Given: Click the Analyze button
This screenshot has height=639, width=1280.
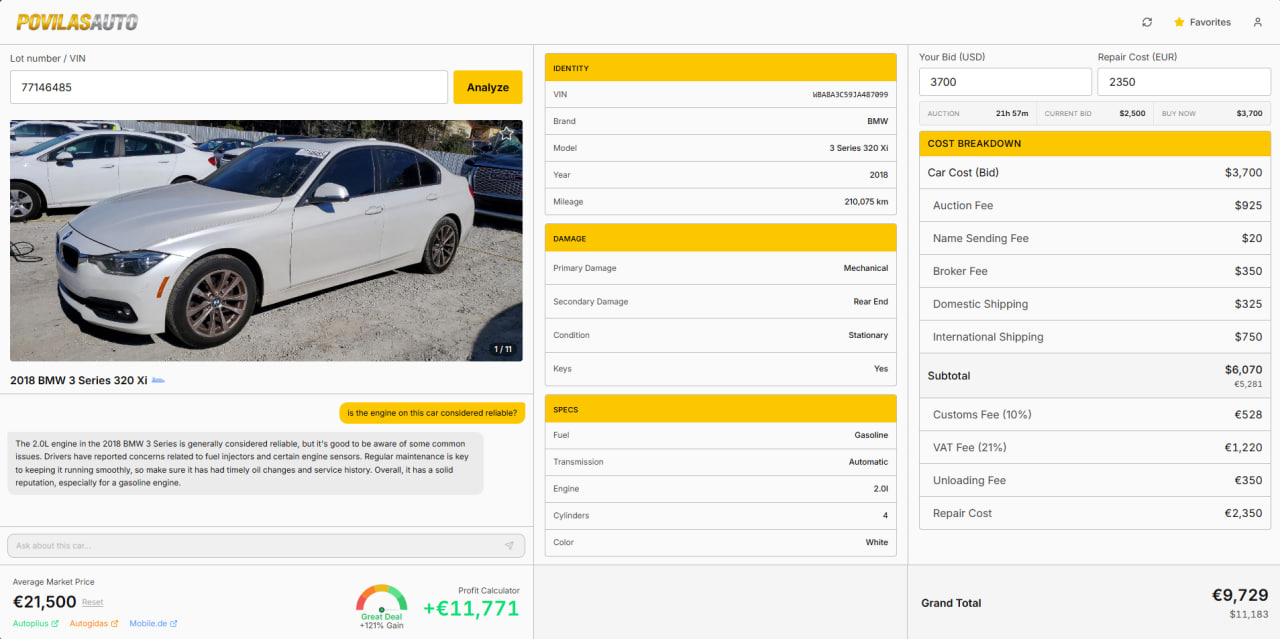Looking at the screenshot, I should (488, 87).
